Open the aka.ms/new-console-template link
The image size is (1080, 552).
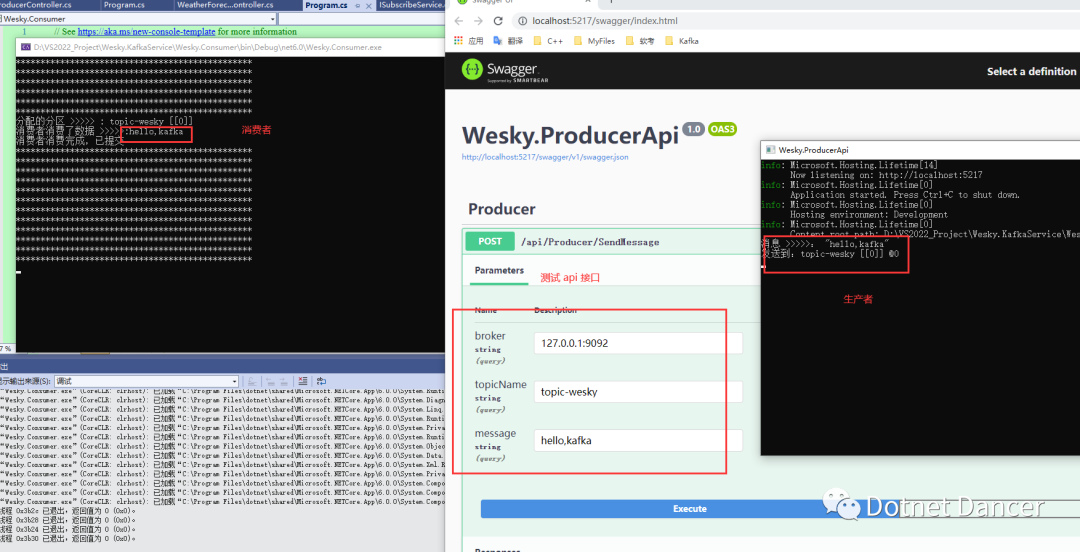[147, 32]
